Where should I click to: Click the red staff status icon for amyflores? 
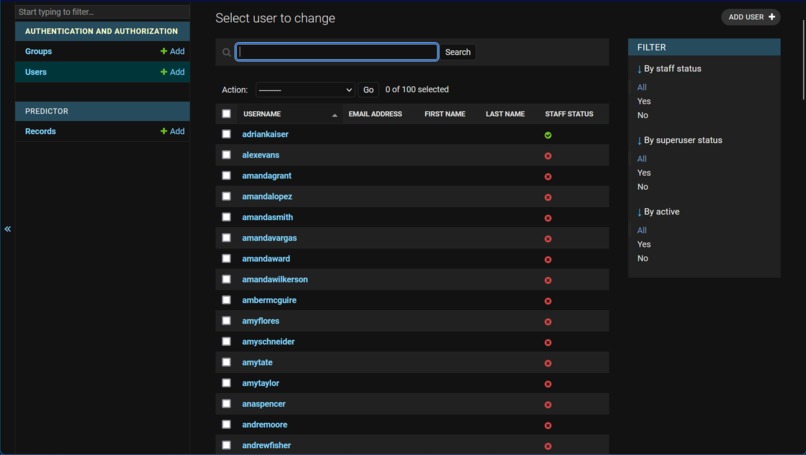(x=548, y=322)
